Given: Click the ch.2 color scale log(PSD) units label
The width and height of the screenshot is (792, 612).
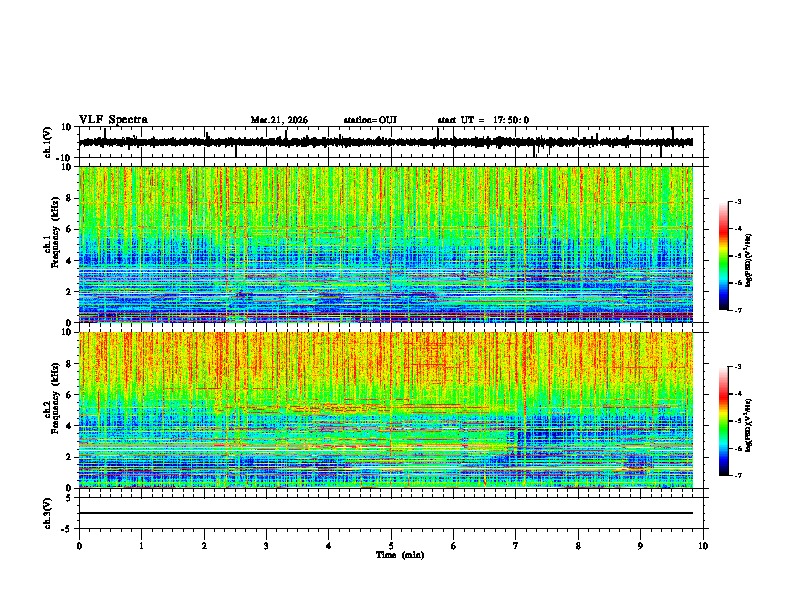Looking at the screenshot, I should pyautogui.click(x=749, y=425).
